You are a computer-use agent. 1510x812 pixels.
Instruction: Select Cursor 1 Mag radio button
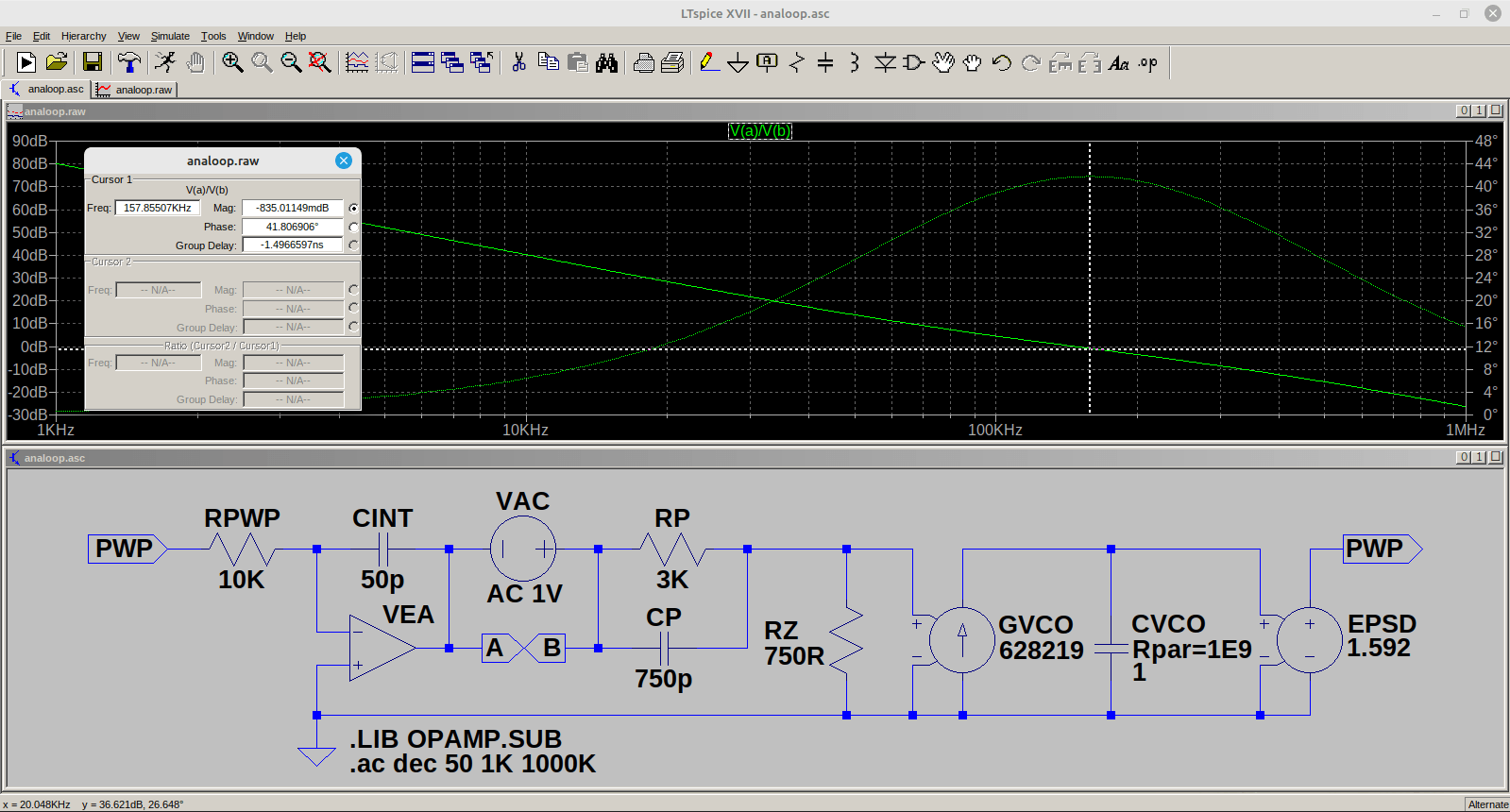(353, 208)
